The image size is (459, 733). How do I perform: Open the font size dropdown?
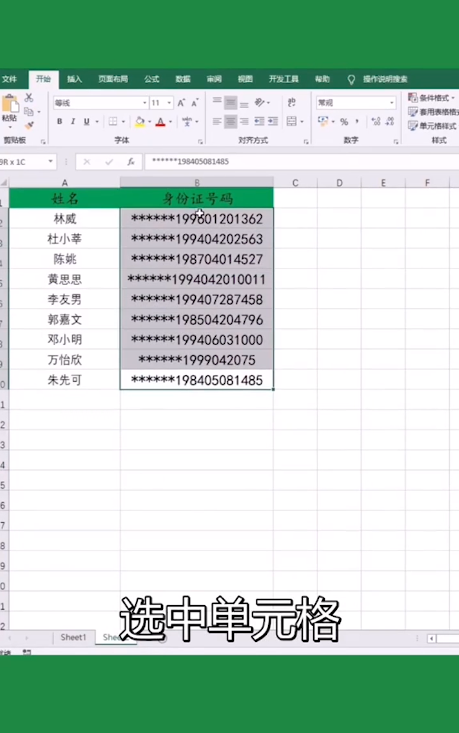pos(169,103)
